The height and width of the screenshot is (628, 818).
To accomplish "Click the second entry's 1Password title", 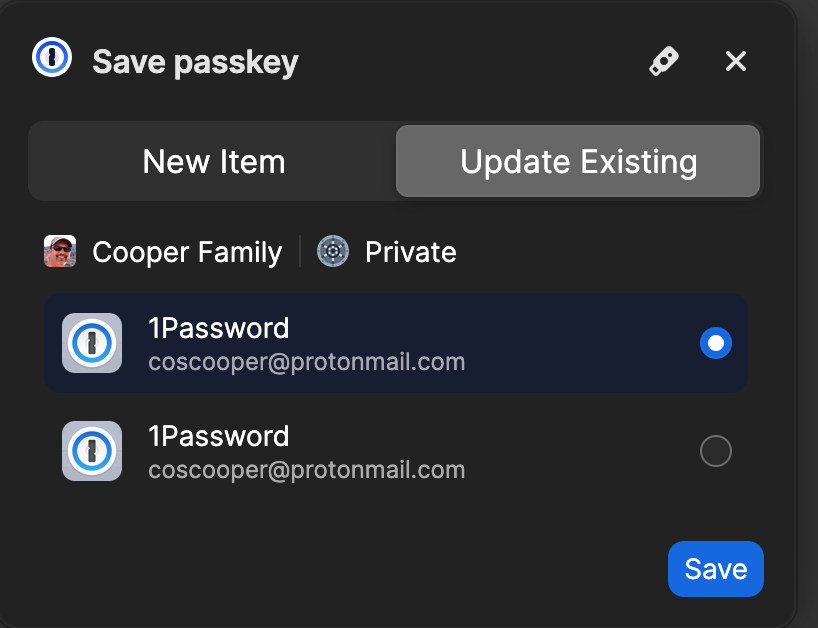I will click(x=218, y=436).
